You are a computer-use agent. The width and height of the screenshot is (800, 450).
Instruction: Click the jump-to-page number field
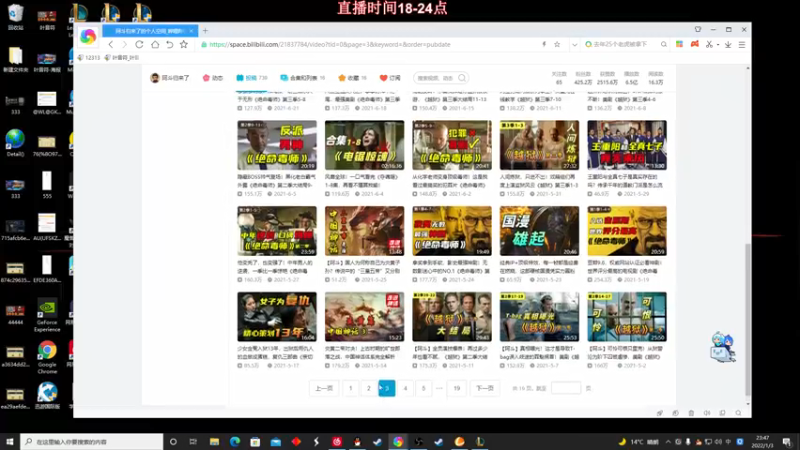point(566,388)
